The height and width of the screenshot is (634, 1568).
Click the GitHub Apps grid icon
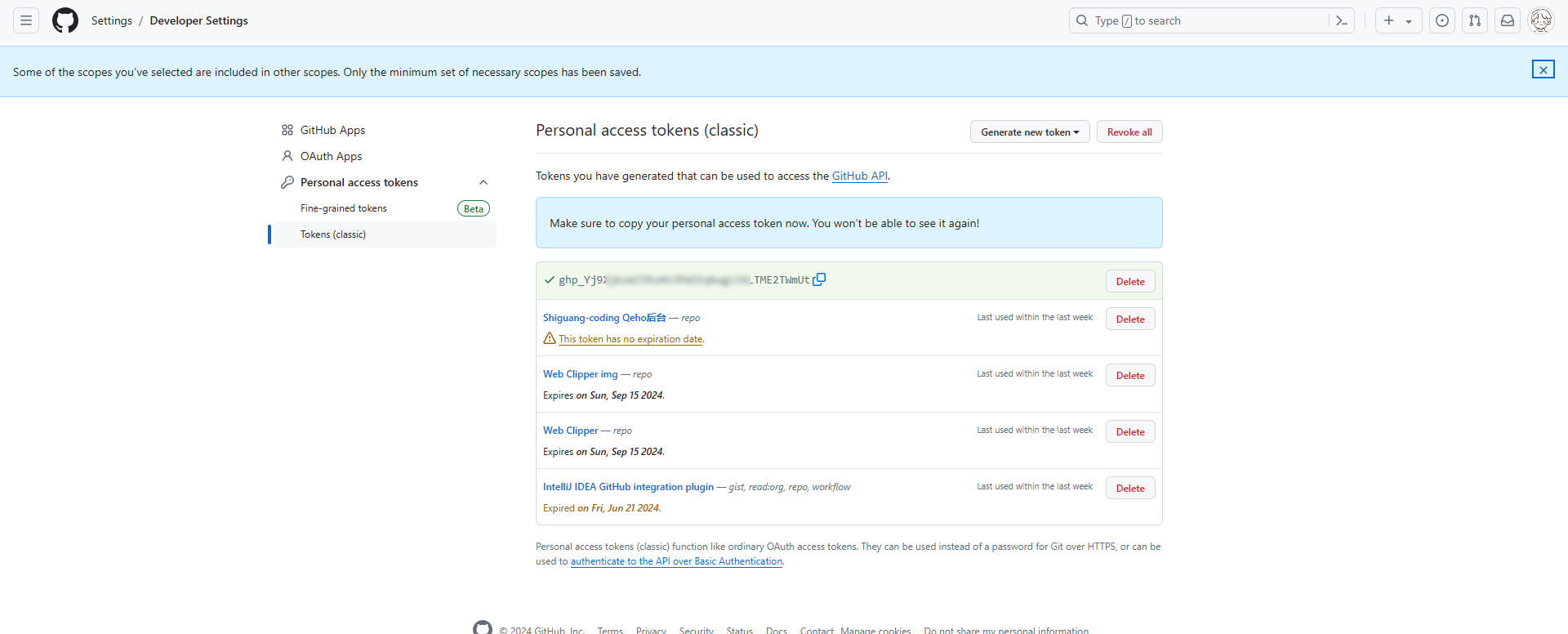point(287,130)
